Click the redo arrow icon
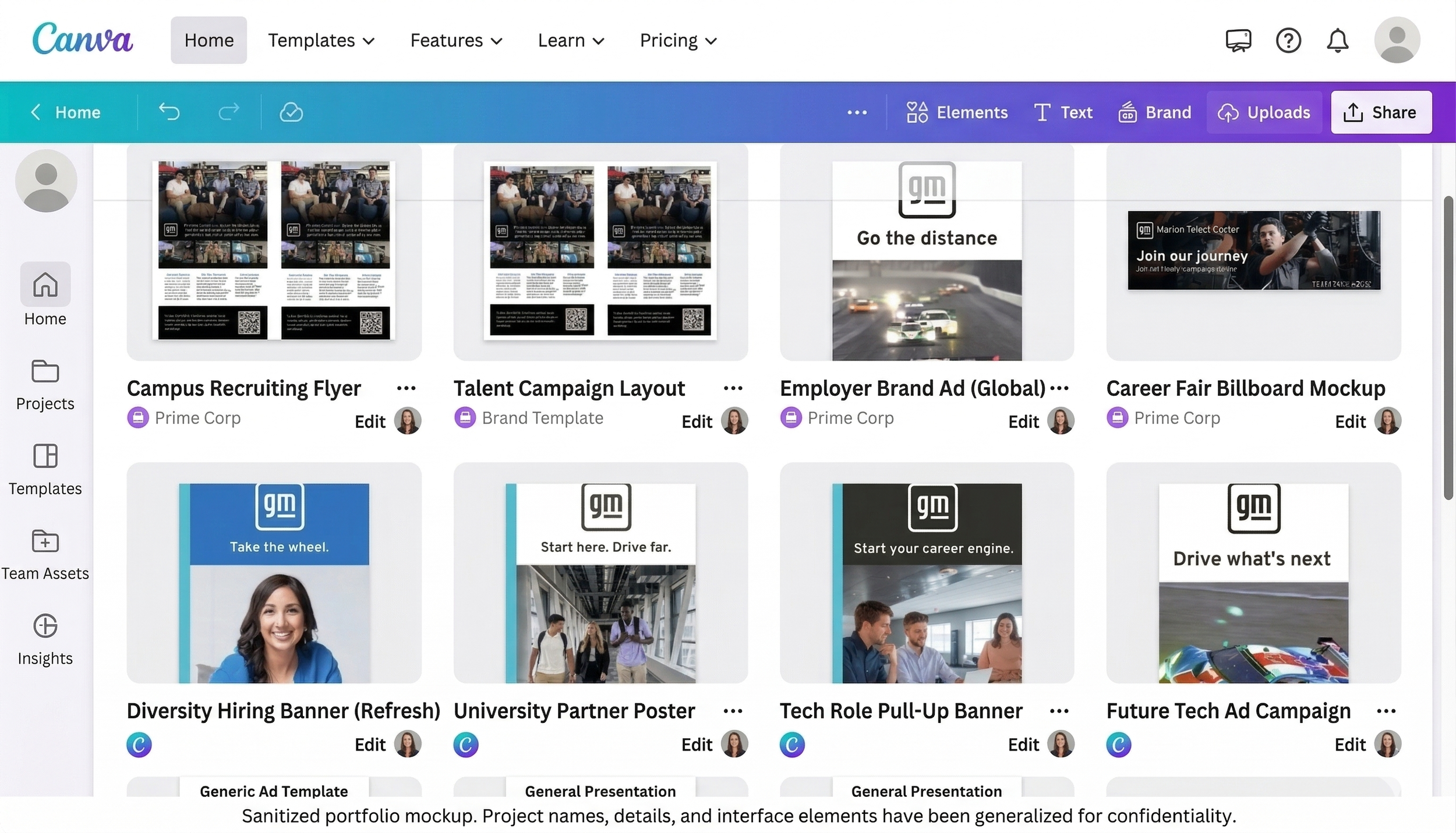 tap(229, 112)
